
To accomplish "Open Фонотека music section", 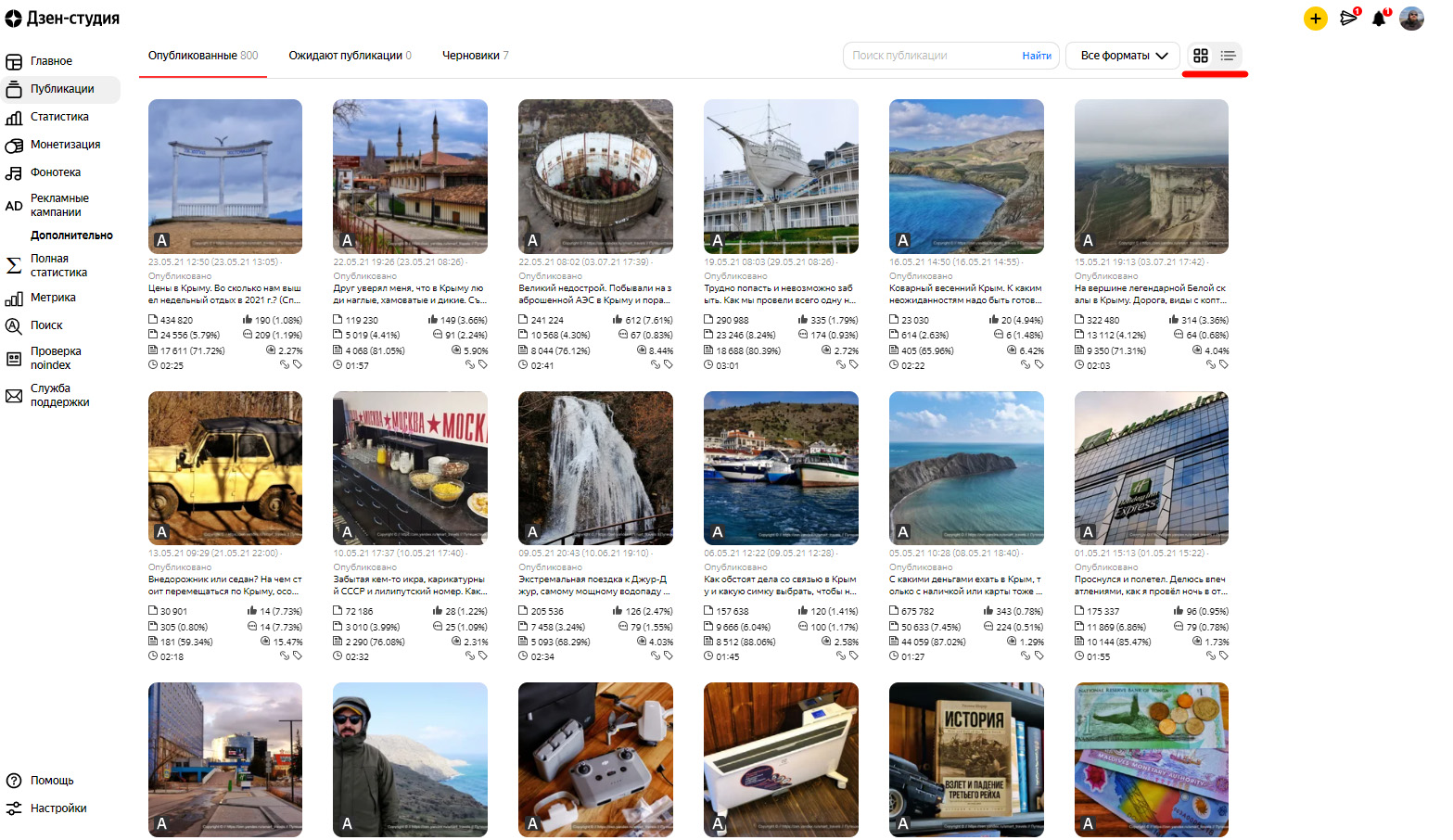I will pyautogui.click(x=56, y=172).
